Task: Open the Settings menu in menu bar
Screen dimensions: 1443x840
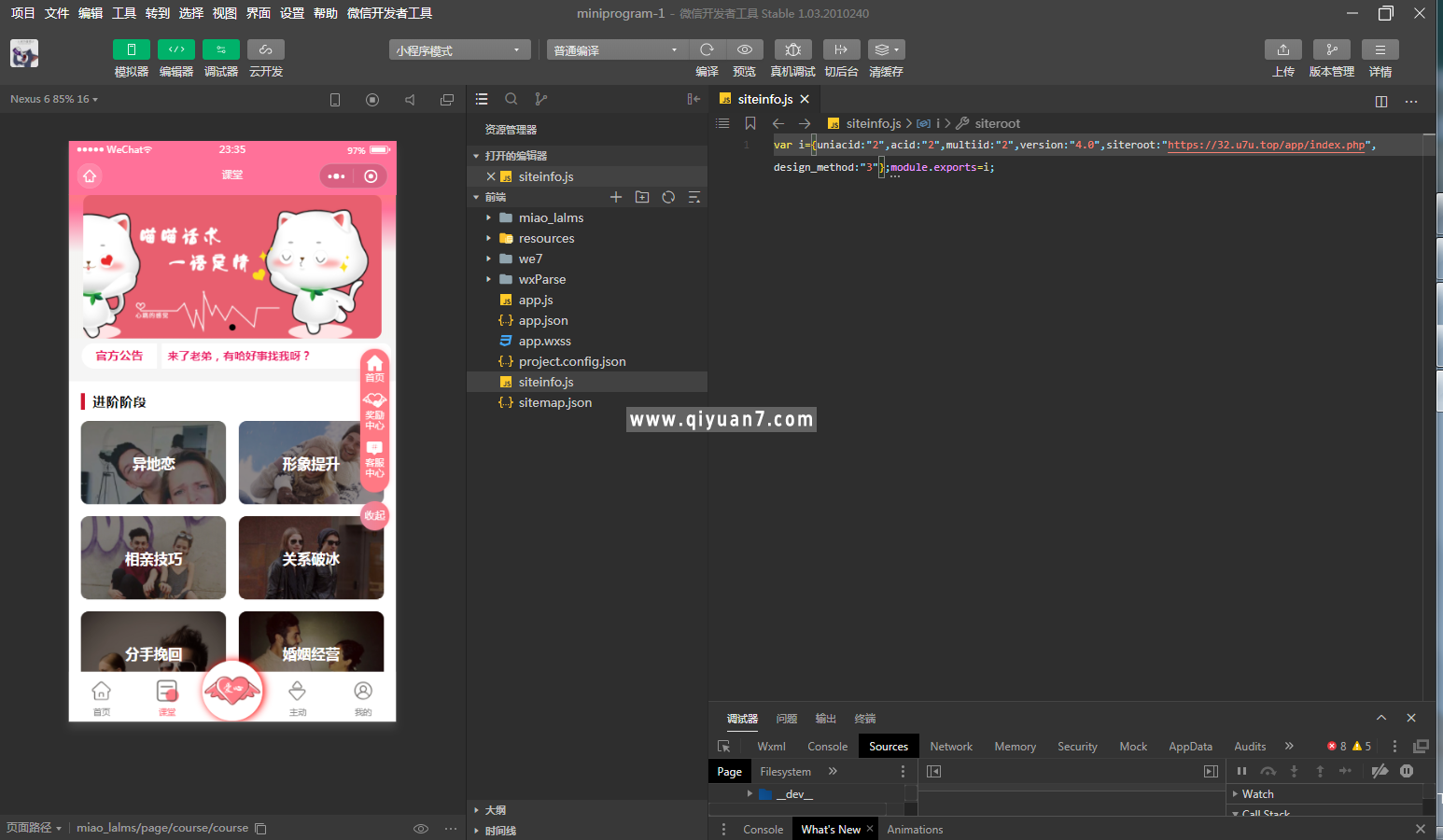Action: (x=292, y=13)
